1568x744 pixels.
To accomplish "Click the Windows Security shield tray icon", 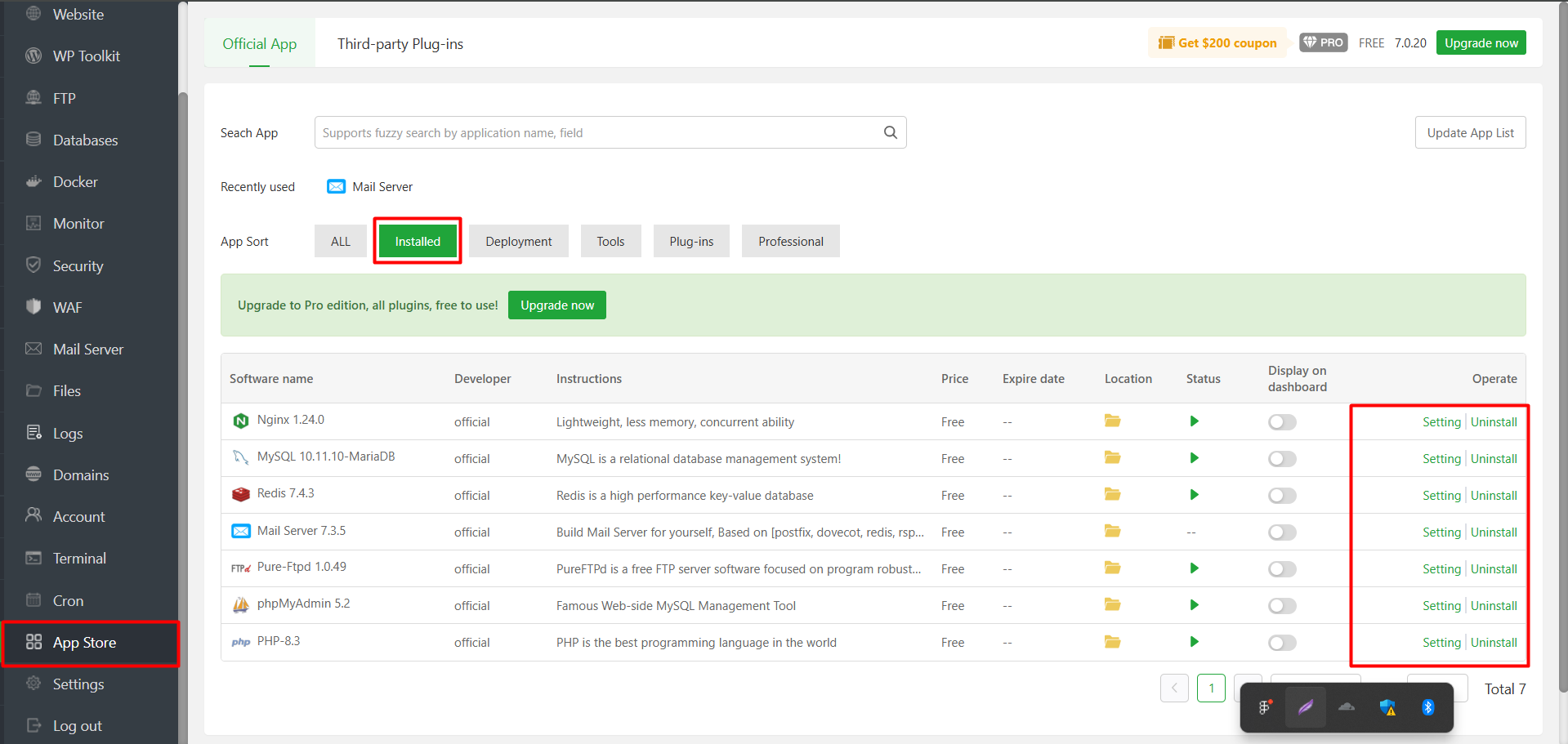I will click(1387, 707).
